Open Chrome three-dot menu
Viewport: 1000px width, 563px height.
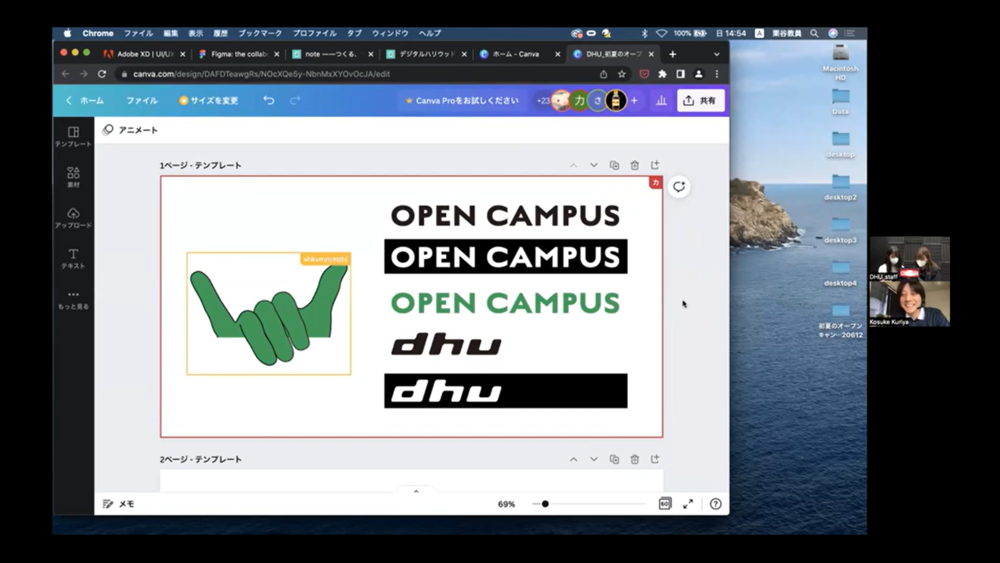717,74
